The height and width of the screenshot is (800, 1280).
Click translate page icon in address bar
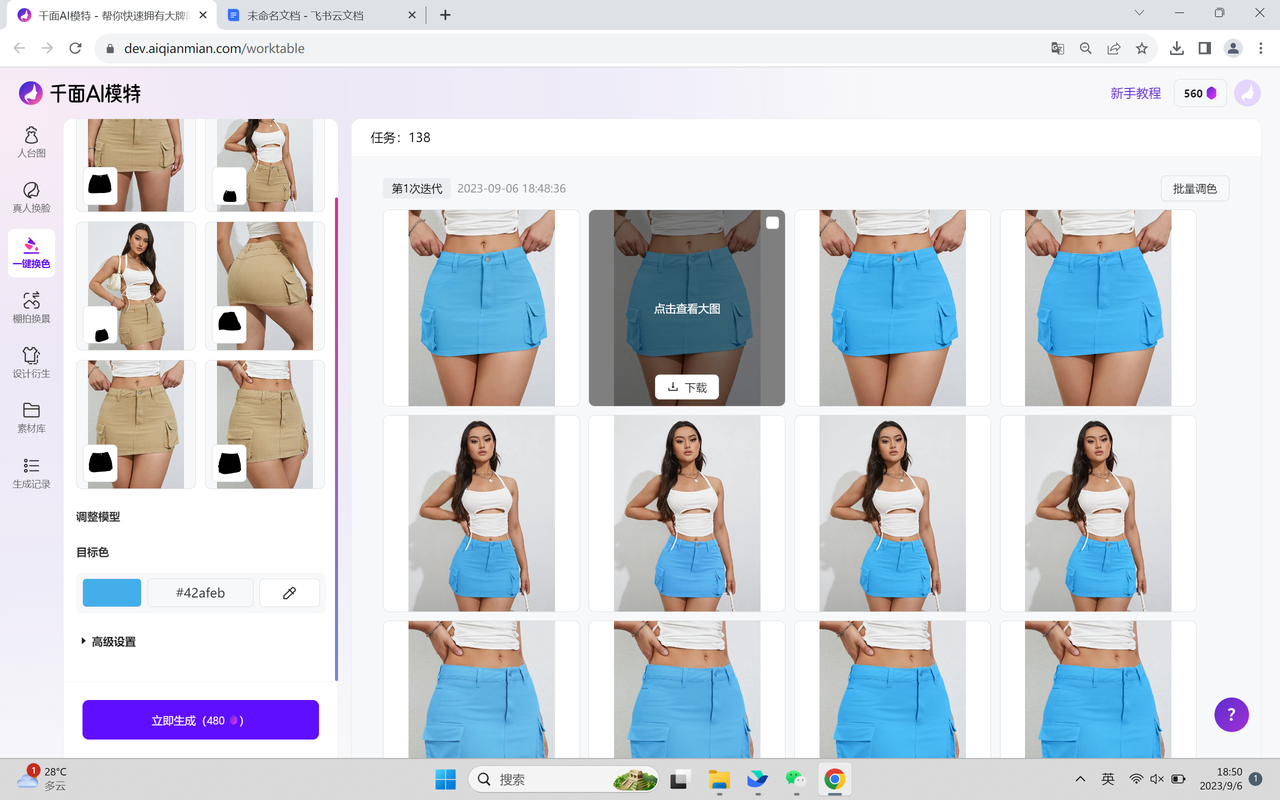coord(1057,48)
